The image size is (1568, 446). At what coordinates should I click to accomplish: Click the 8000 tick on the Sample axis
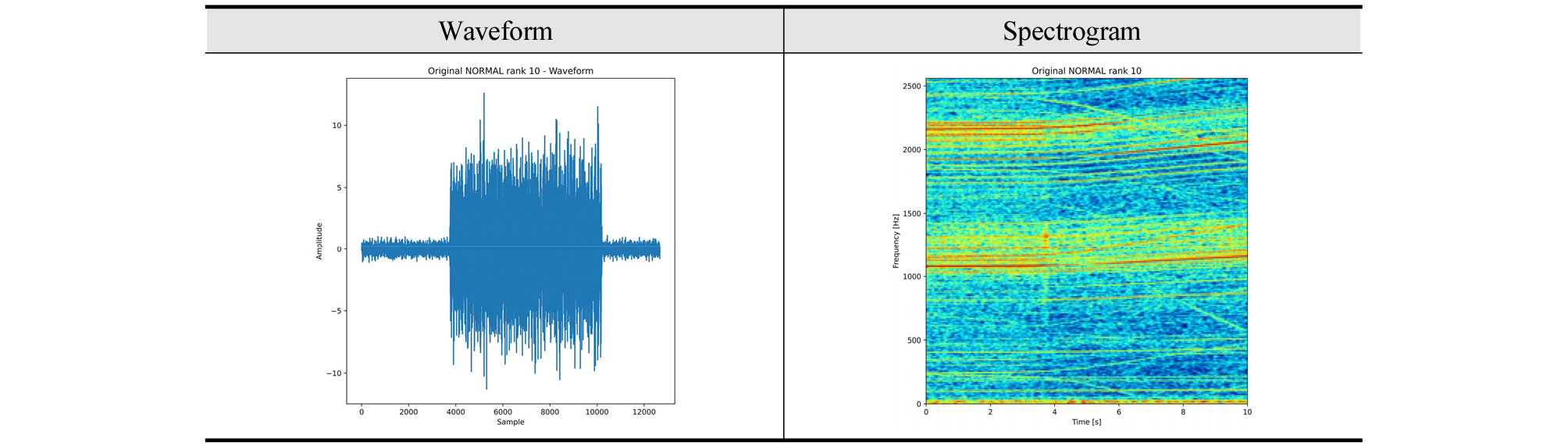(550, 412)
